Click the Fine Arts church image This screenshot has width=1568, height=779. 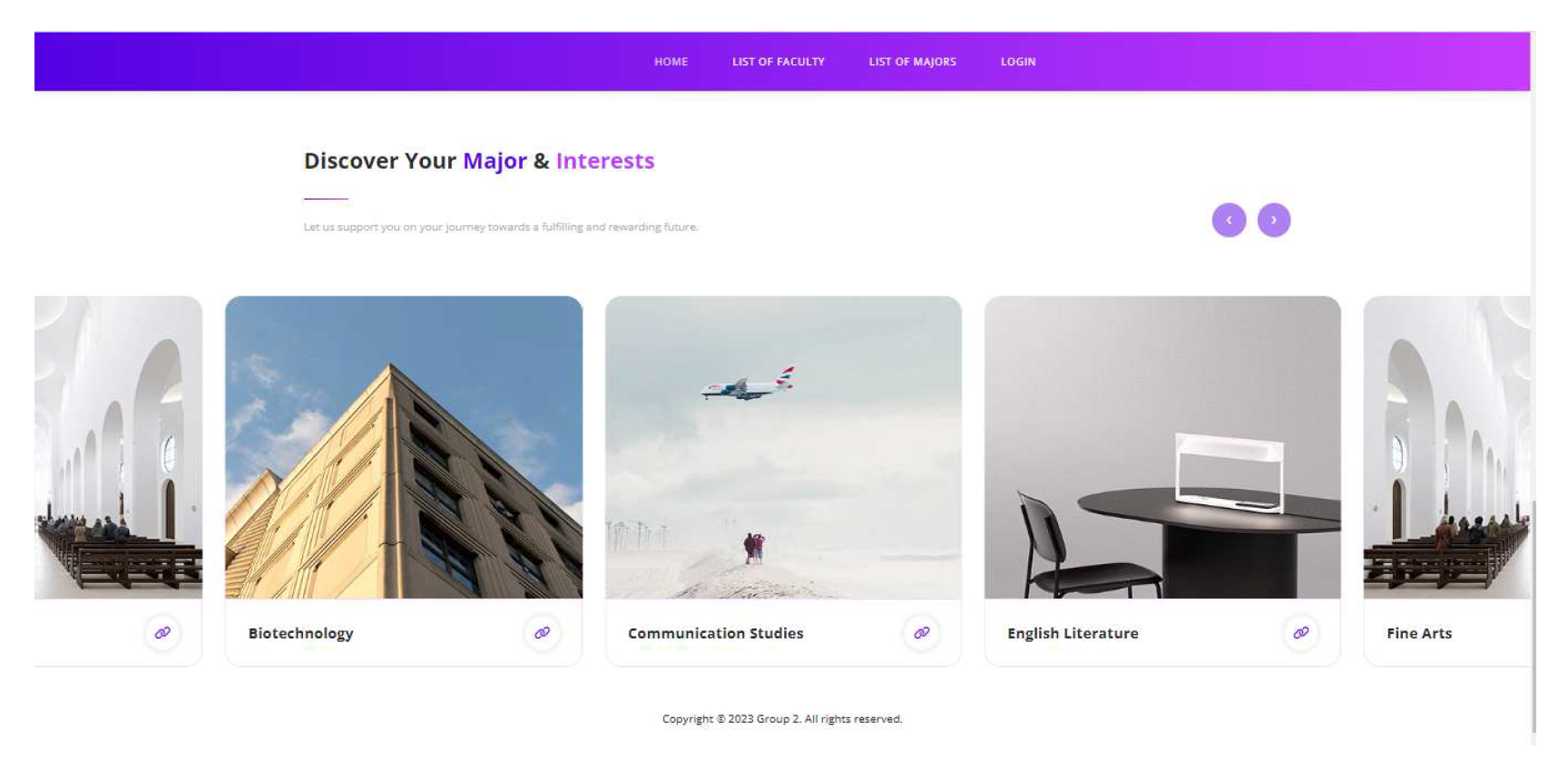1446,447
